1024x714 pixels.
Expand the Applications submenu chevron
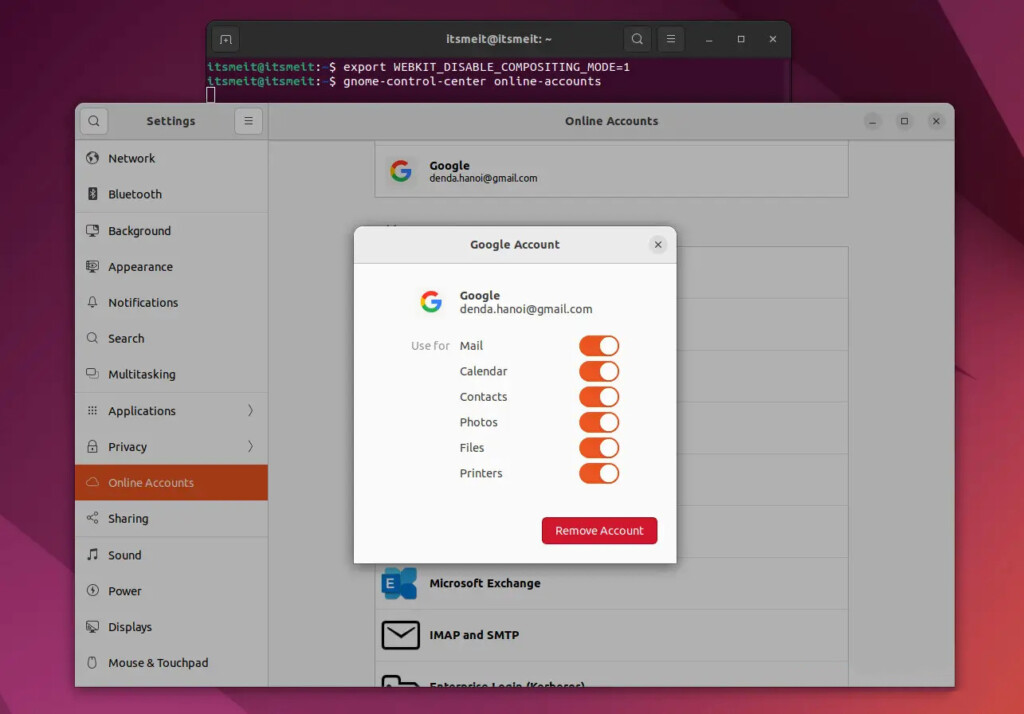(250, 411)
